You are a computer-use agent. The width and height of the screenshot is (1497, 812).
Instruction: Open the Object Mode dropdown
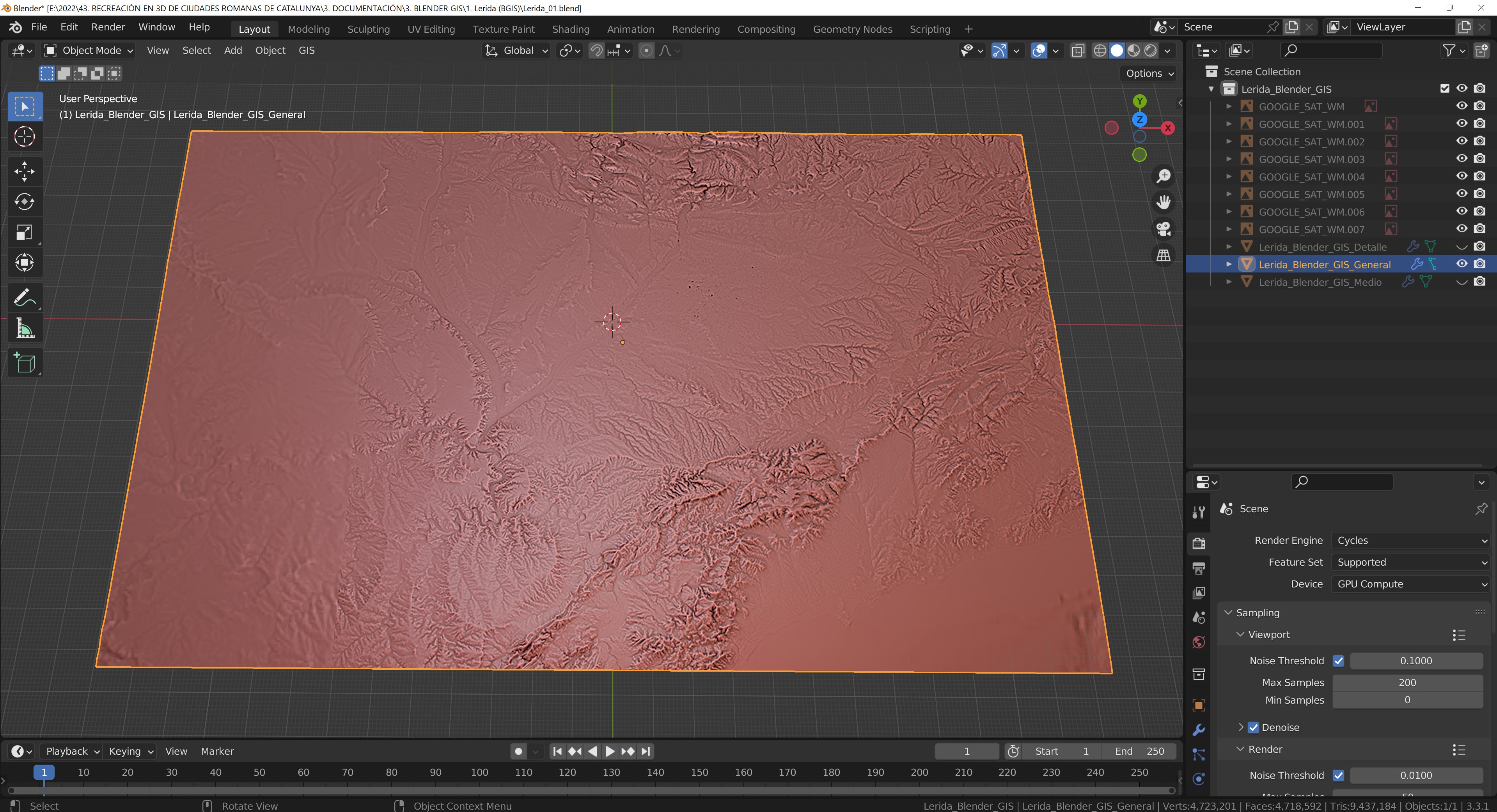pos(89,51)
